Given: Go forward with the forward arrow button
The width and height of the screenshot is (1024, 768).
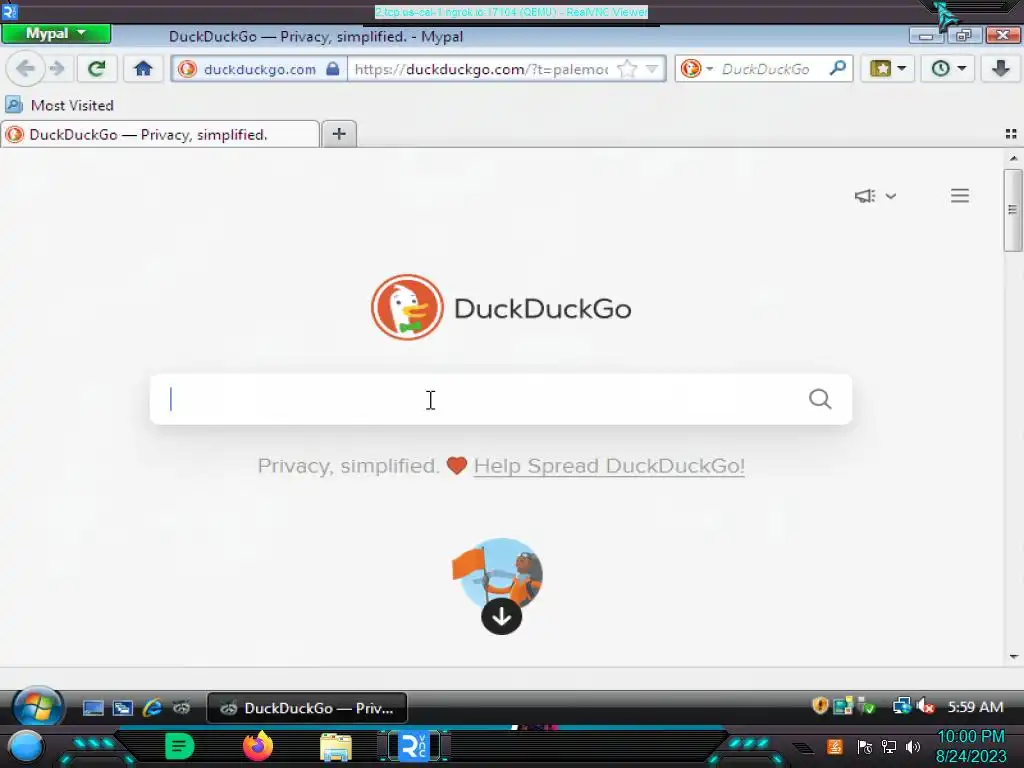Looking at the screenshot, I should tap(57, 69).
